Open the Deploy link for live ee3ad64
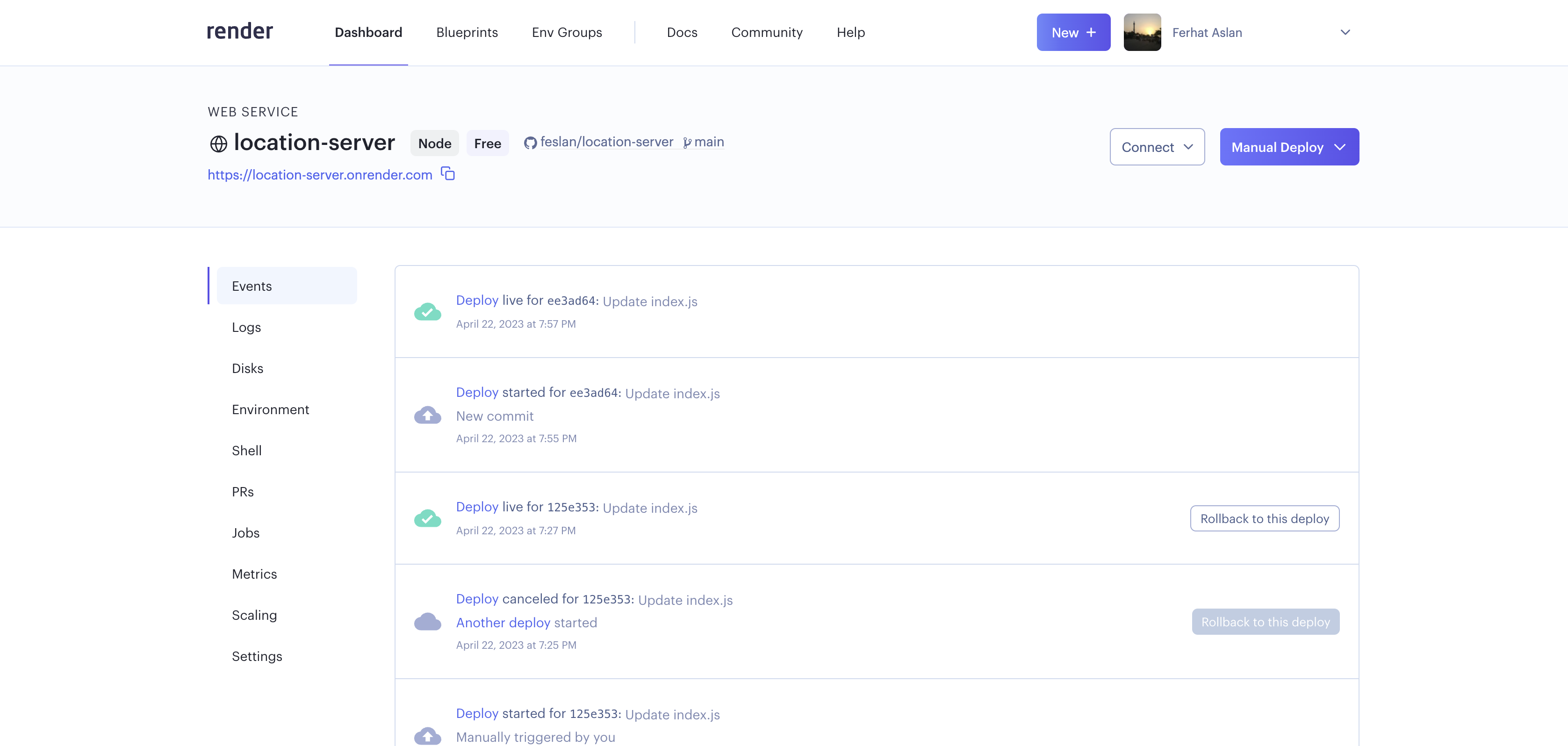The height and width of the screenshot is (746, 1568). (477, 300)
